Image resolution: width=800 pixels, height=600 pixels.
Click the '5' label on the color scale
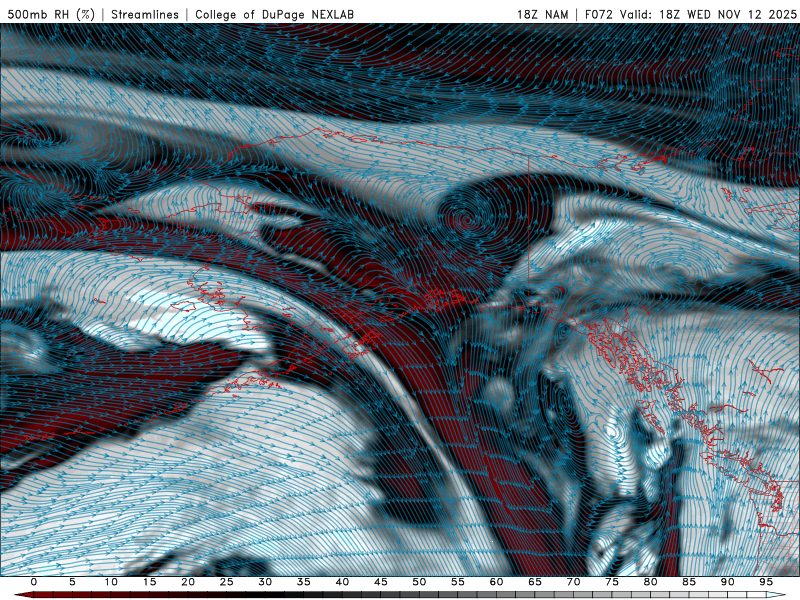(x=72, y=582)
